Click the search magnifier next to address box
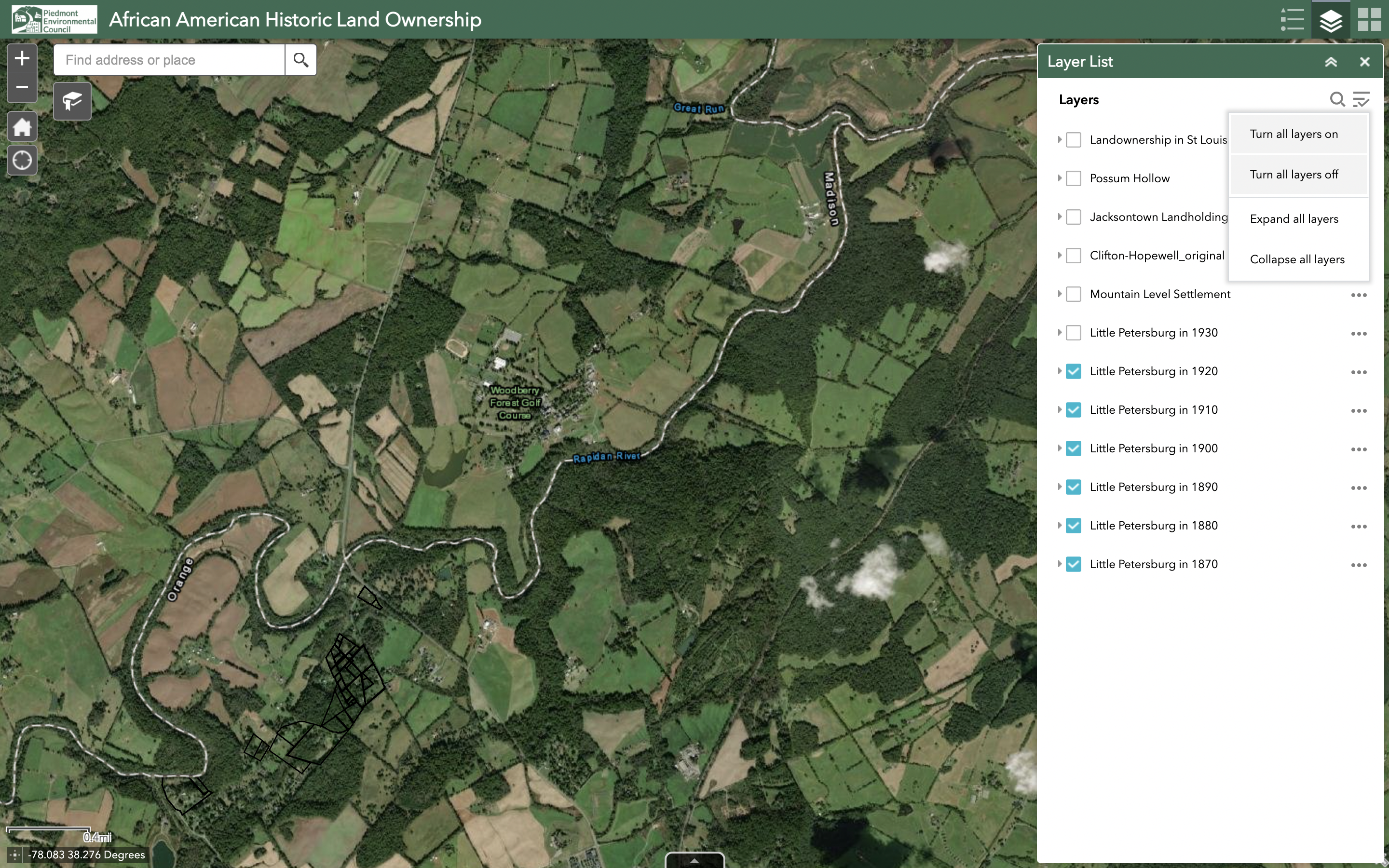 click(301, 60)
